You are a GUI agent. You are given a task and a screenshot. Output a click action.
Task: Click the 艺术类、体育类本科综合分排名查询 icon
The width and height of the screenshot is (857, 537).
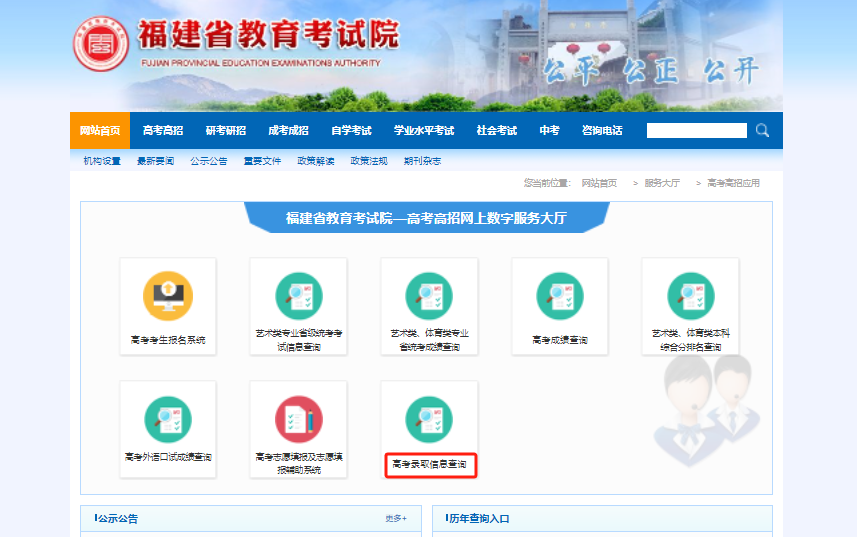(x=691, y=296)
